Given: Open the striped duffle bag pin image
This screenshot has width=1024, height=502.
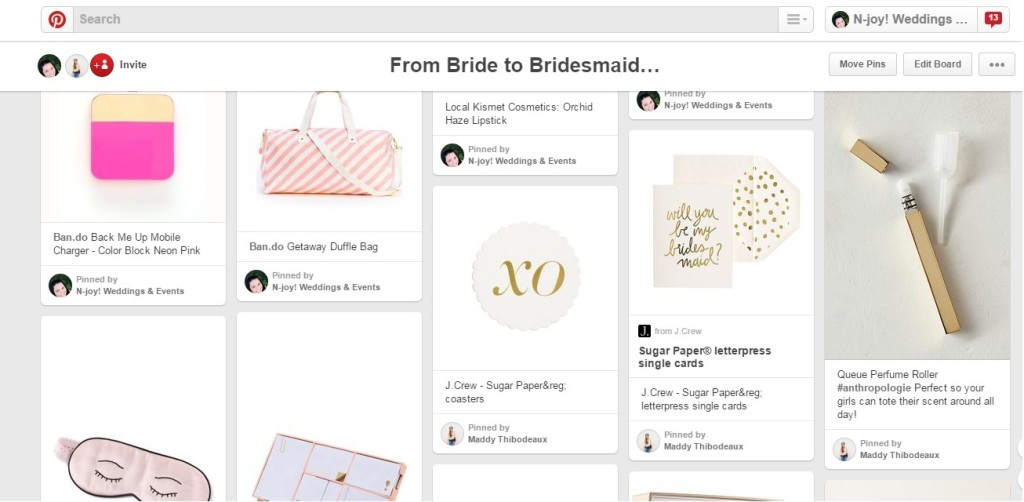Looking at the screenshot, I should [x=329, y=161].
